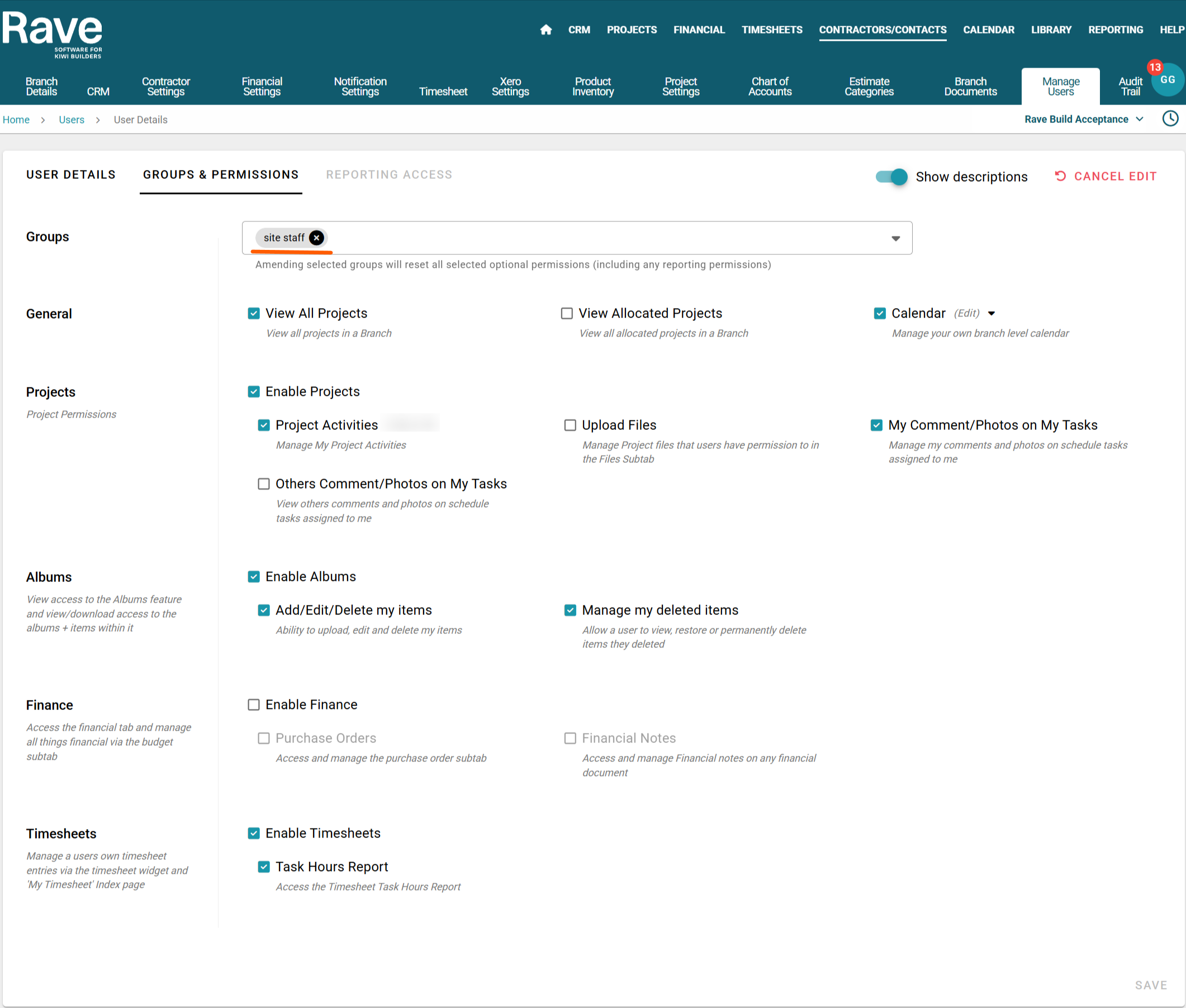The width and height of the screenshot is (1186, 1008).
Task: Check the Enable Finance checkbox
Action: [254, 704]
